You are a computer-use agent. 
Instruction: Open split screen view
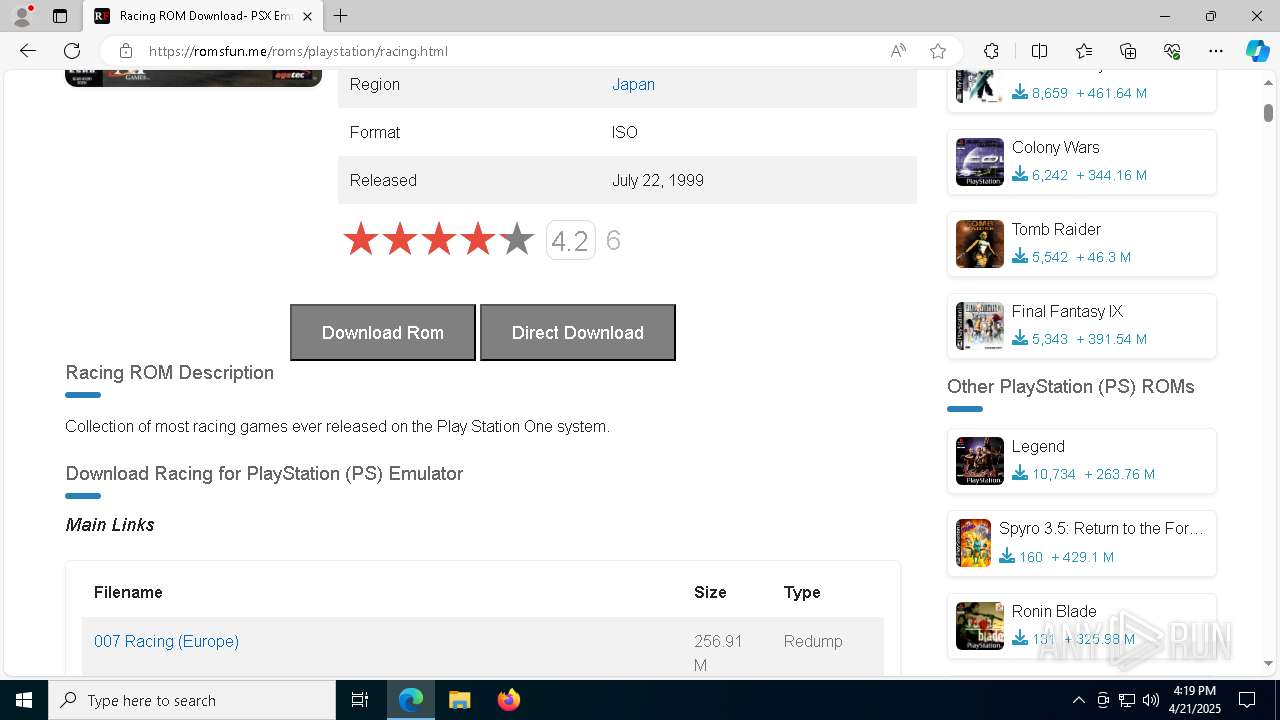1039,51
